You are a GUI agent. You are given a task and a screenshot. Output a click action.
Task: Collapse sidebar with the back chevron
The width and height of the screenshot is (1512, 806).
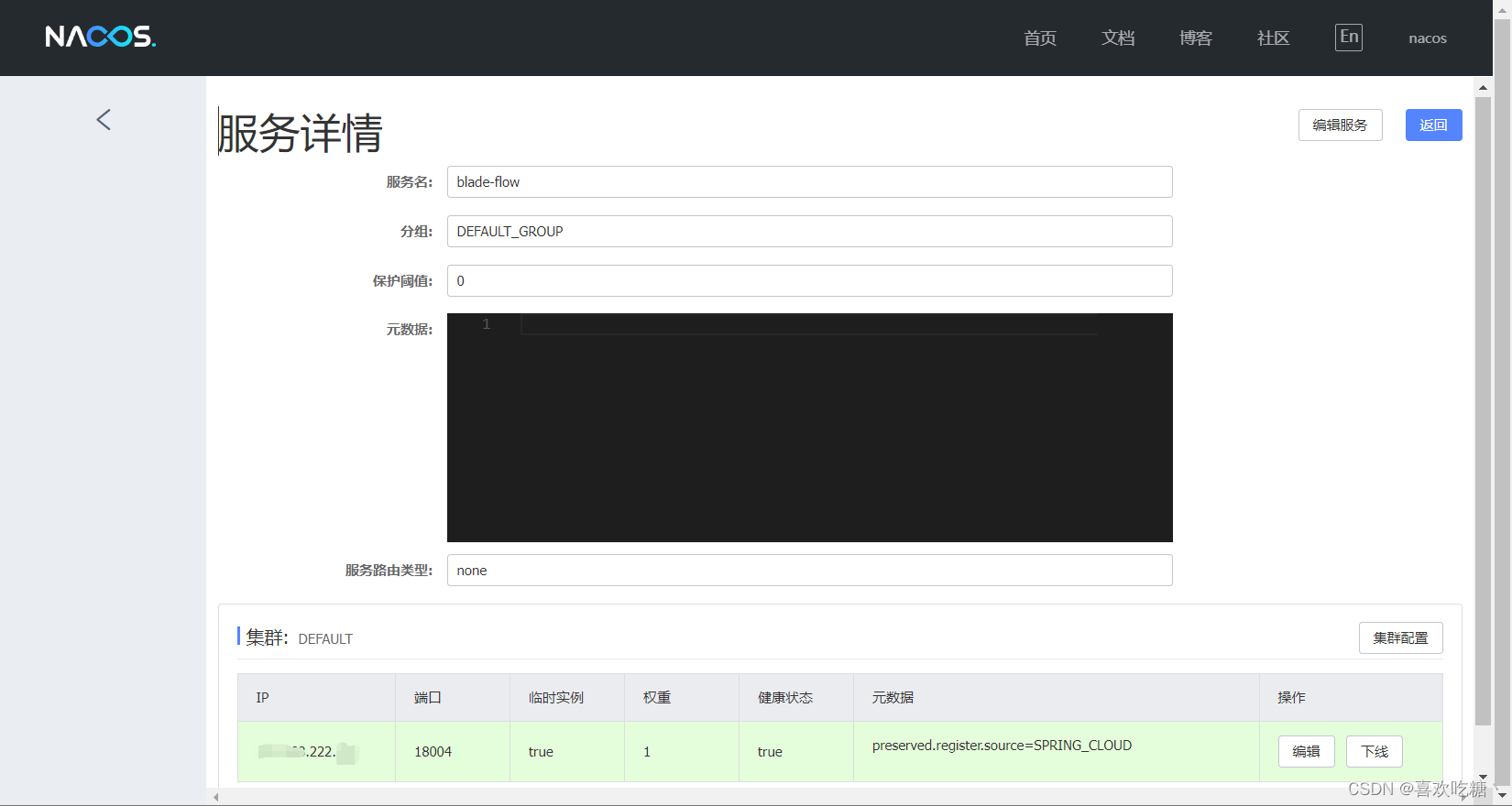click(104, 119)
